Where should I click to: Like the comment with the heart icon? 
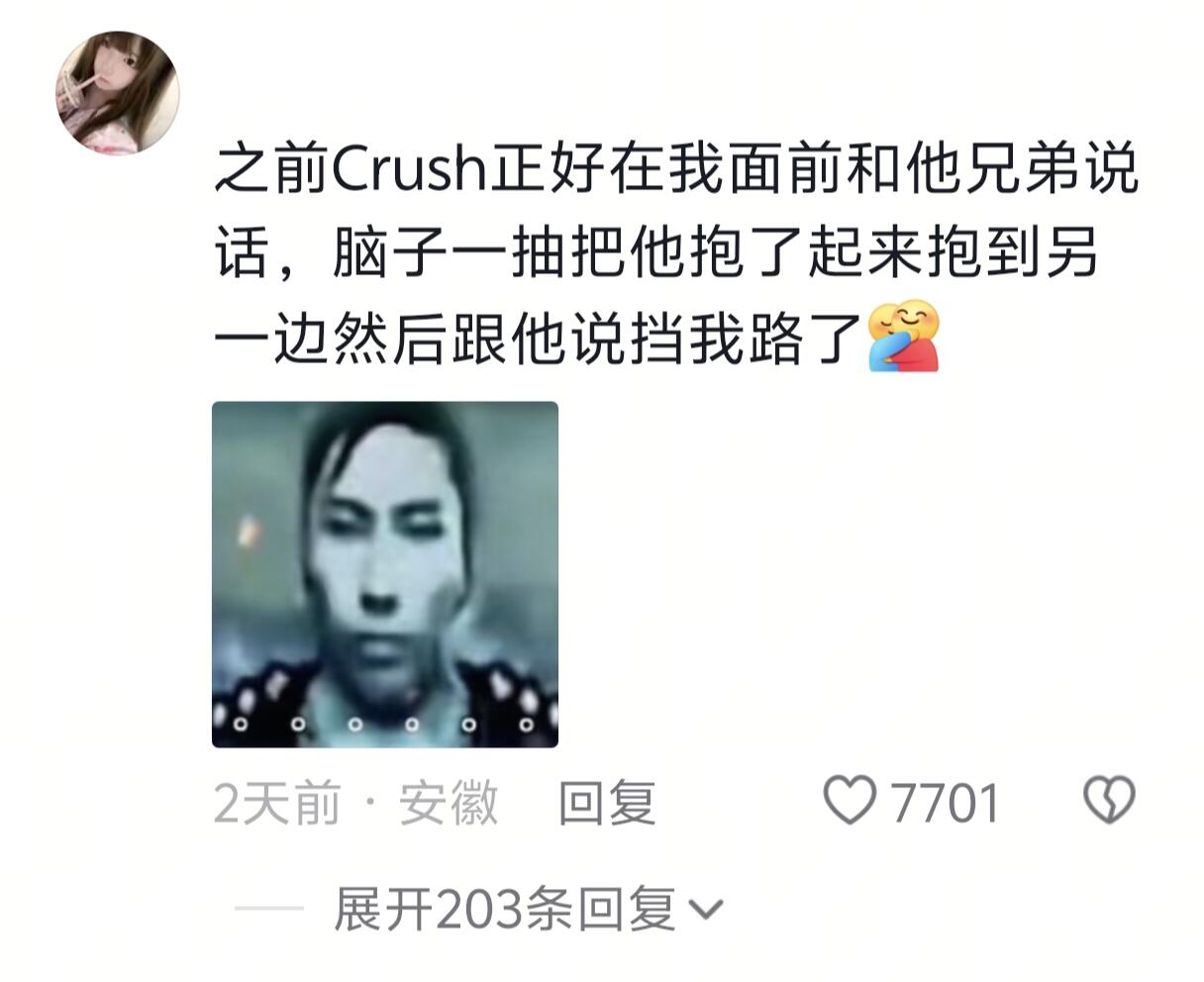(x=851, y=801)
